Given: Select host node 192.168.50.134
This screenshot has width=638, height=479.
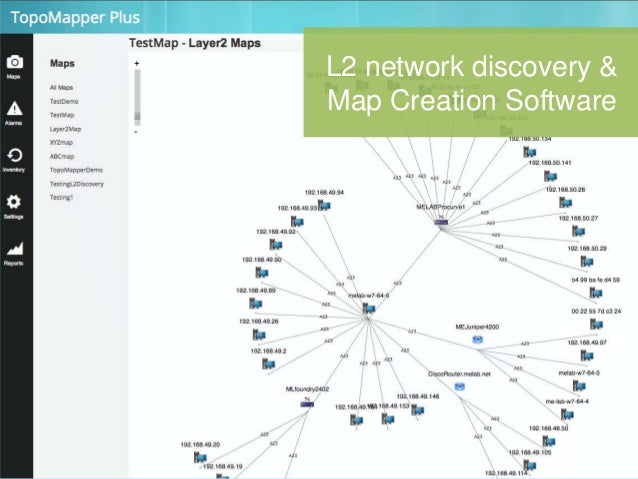Looking at the screenshot, I should point(529,152).
